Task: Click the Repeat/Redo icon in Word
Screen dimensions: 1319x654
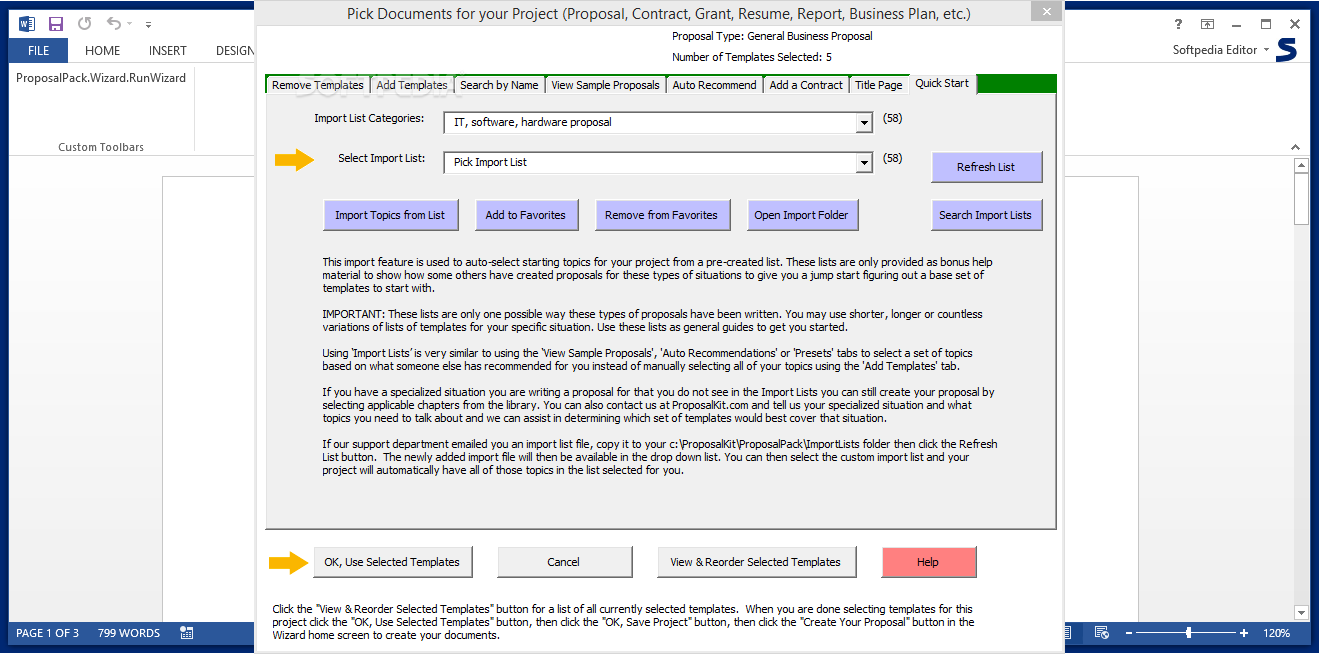Action: coord(84,24)
